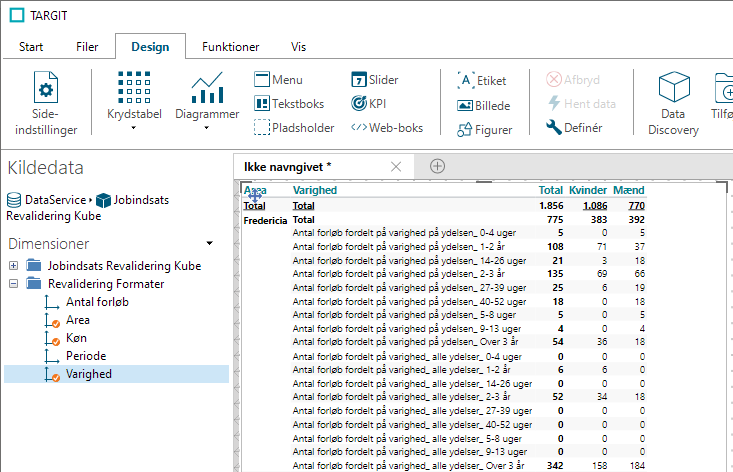Add an Etiket label

tap(481, 80)
